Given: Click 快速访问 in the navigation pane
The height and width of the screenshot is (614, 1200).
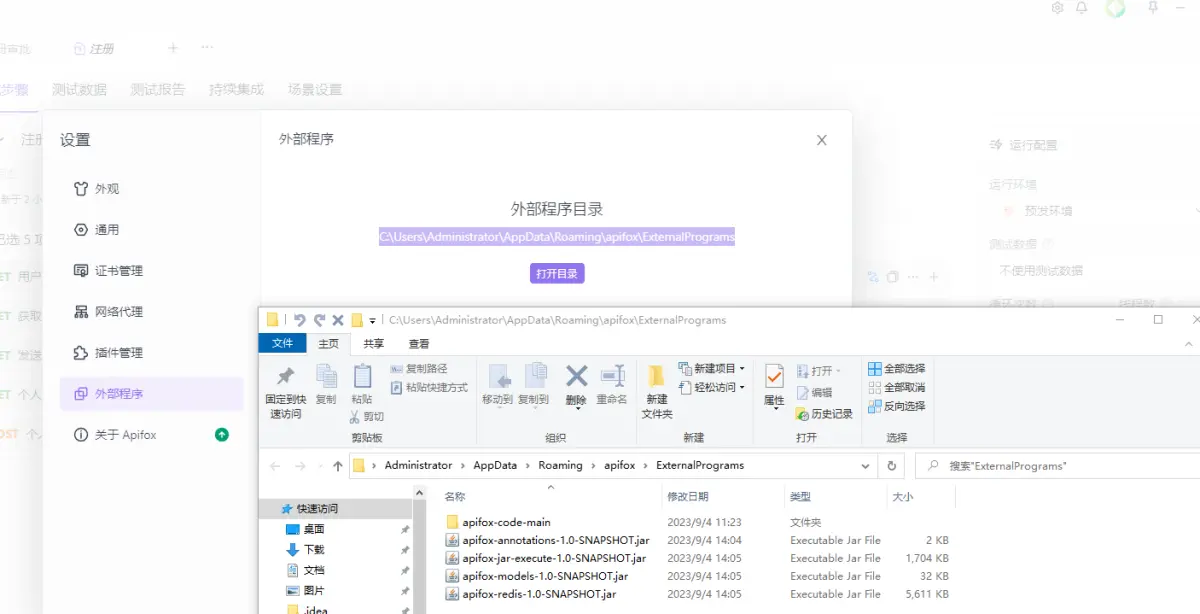Looking at the screenshot, I should pos(317,508).
